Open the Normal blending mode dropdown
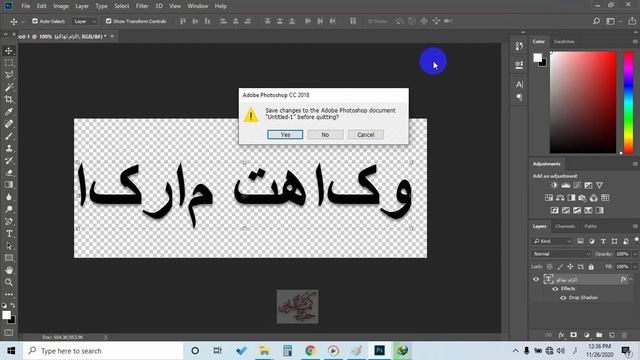Screen dimensions: 640x360 click(562, 254)
